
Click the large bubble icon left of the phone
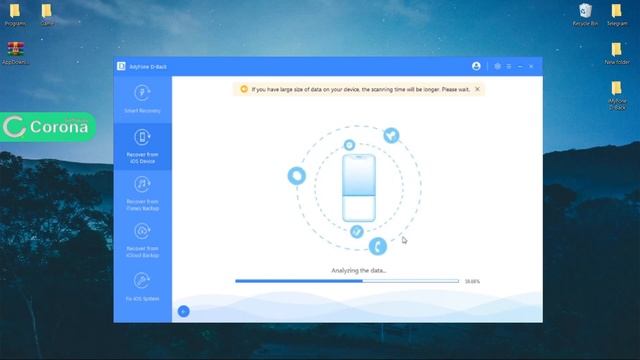pos(297,176)
